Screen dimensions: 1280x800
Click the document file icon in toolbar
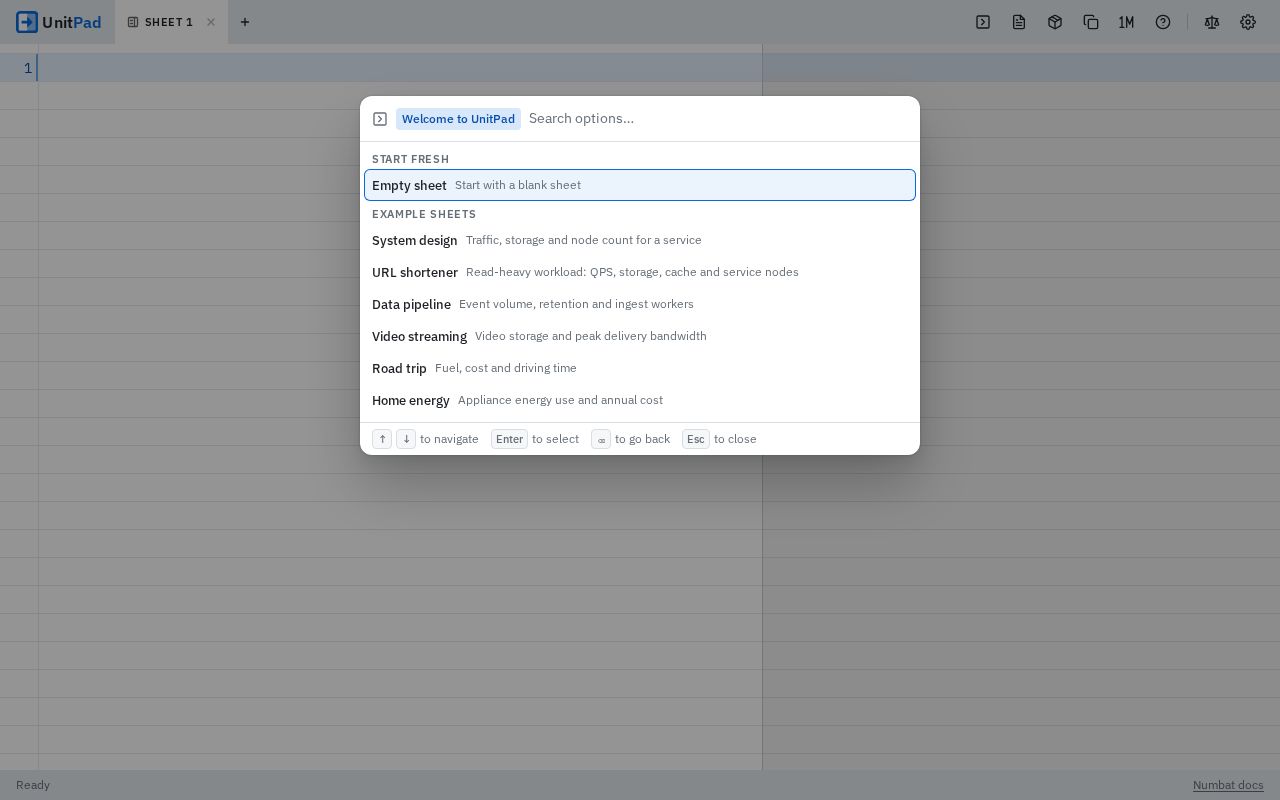pyautogui.click(x=1019, y=22)
